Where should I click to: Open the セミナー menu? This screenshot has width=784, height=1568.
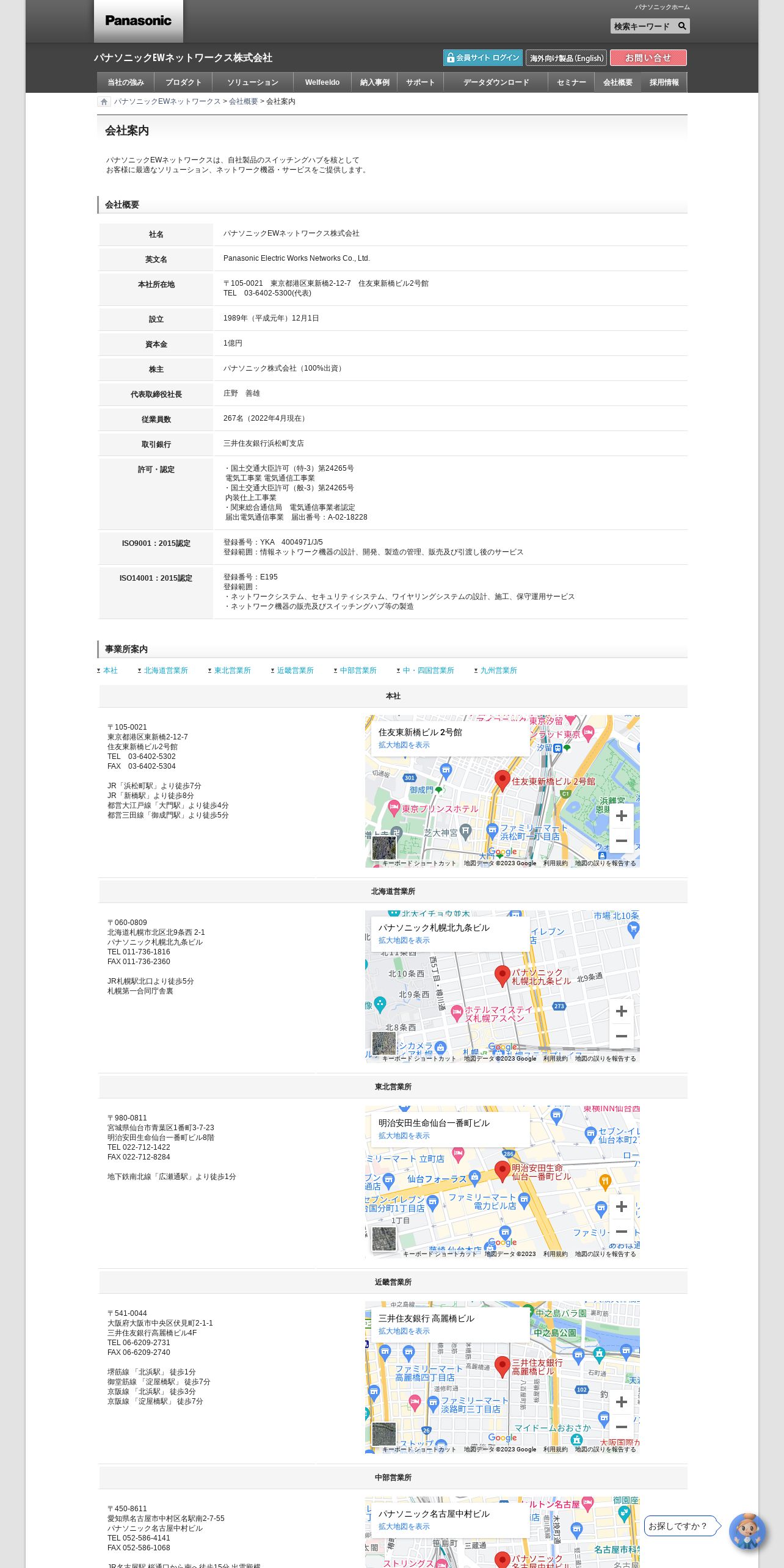(572, 82)
